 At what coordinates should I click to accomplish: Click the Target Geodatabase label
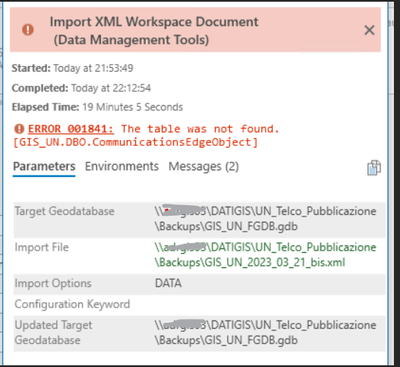64,211
